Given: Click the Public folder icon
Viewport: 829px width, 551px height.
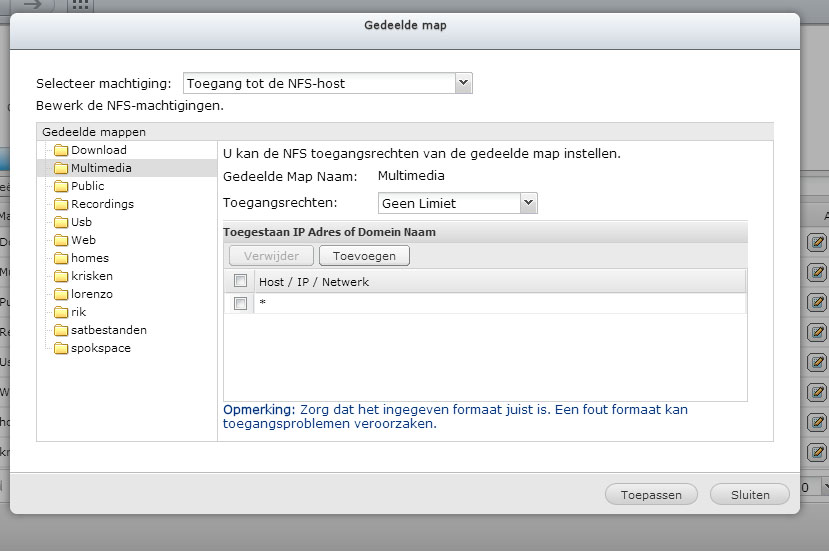Looking at the screenshot, I should click(61, 186).
